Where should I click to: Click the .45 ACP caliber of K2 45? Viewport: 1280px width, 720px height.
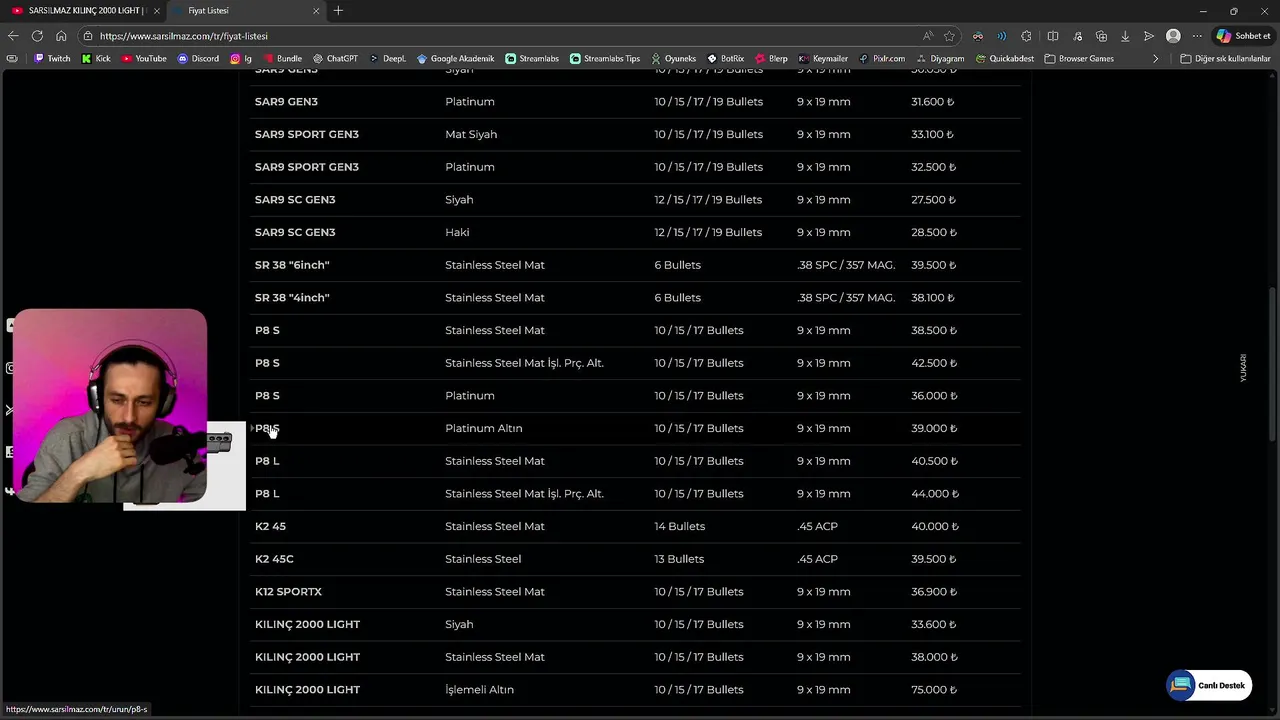pyautogui.click(x=817, y=526)
